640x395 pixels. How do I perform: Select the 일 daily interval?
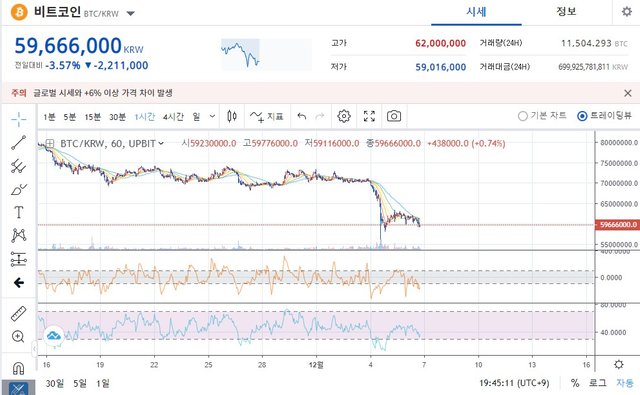point(196,117)
